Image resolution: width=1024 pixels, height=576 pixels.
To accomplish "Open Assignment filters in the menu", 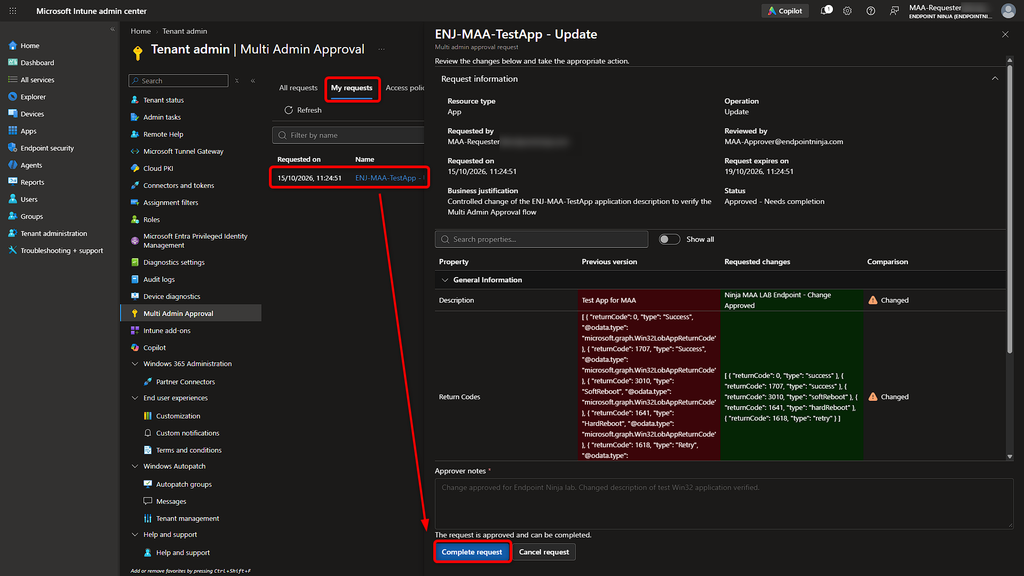I will (x=170, y=202).
